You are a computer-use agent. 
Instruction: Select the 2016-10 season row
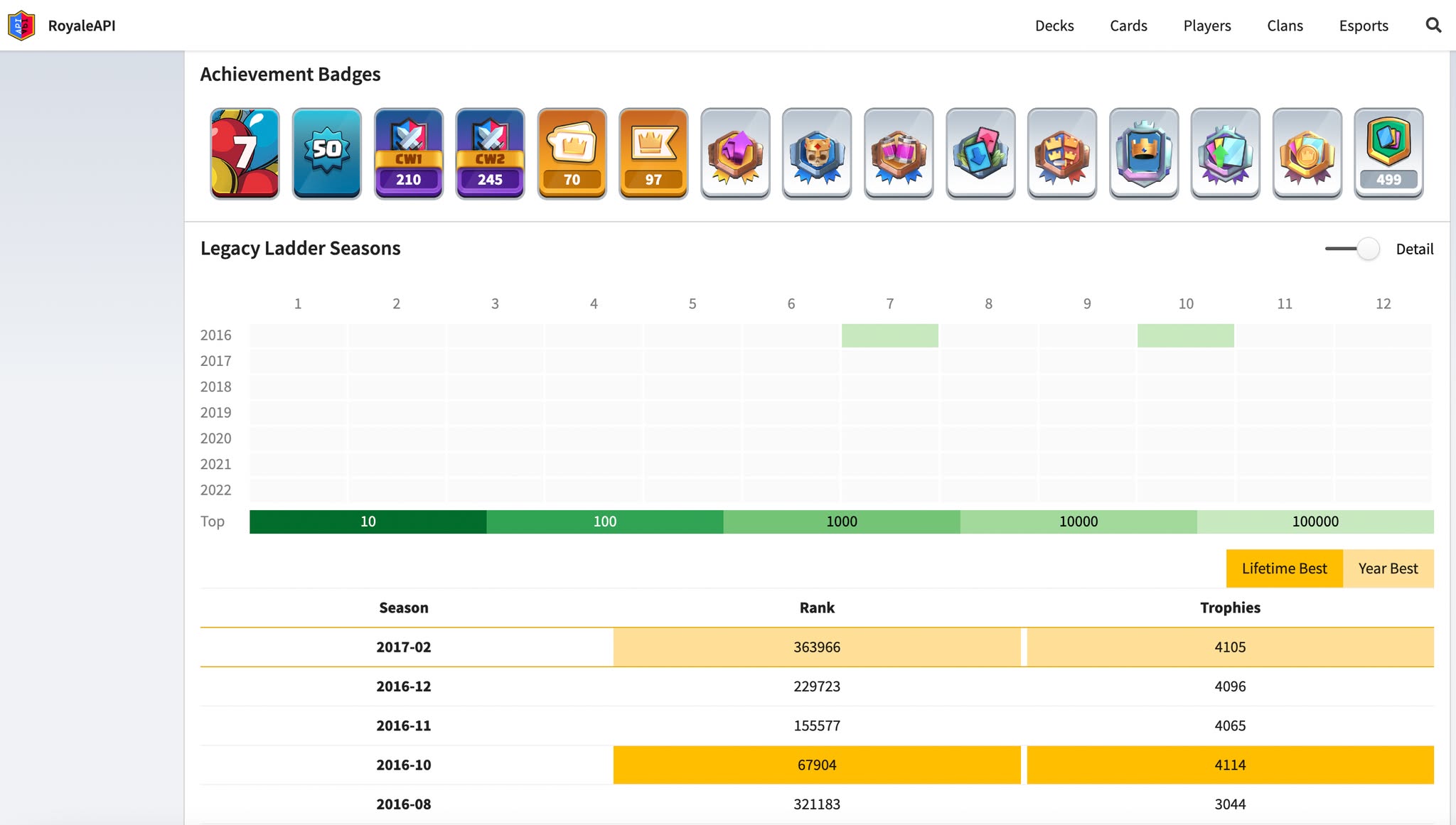817,765
